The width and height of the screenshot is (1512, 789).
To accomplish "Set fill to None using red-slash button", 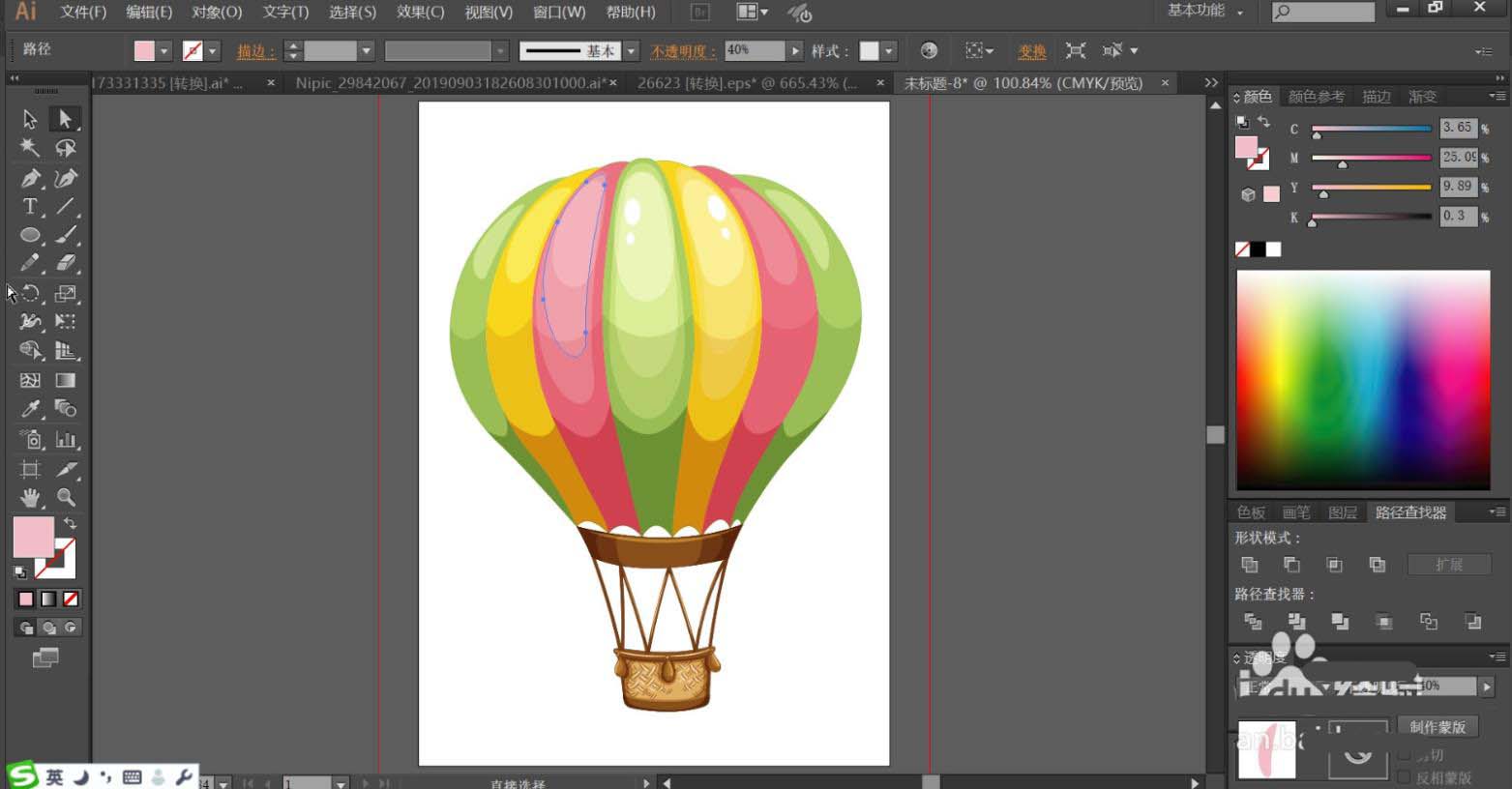I will point(71,599).
